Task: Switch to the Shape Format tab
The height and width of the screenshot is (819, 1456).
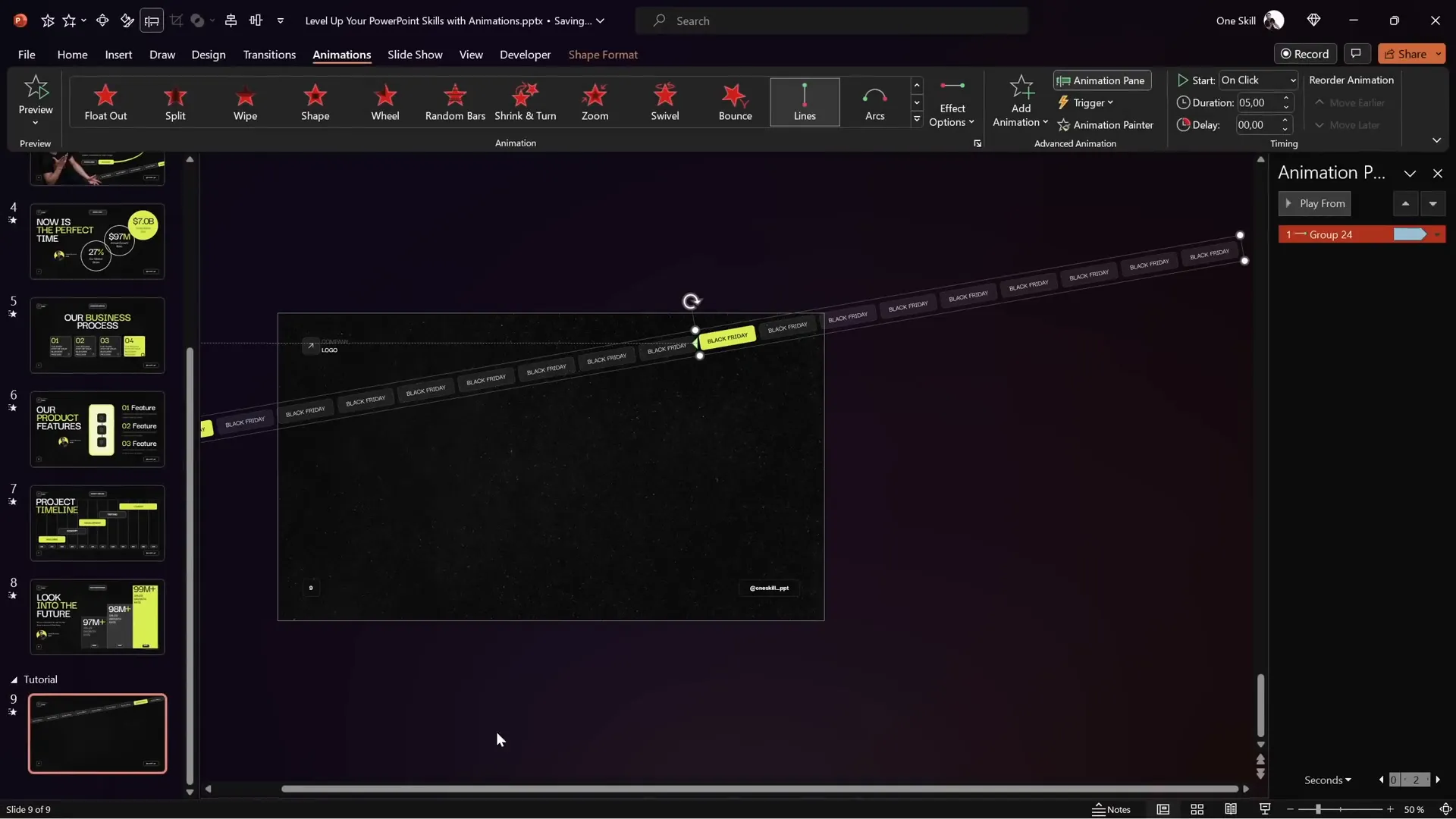Action: 603,55
